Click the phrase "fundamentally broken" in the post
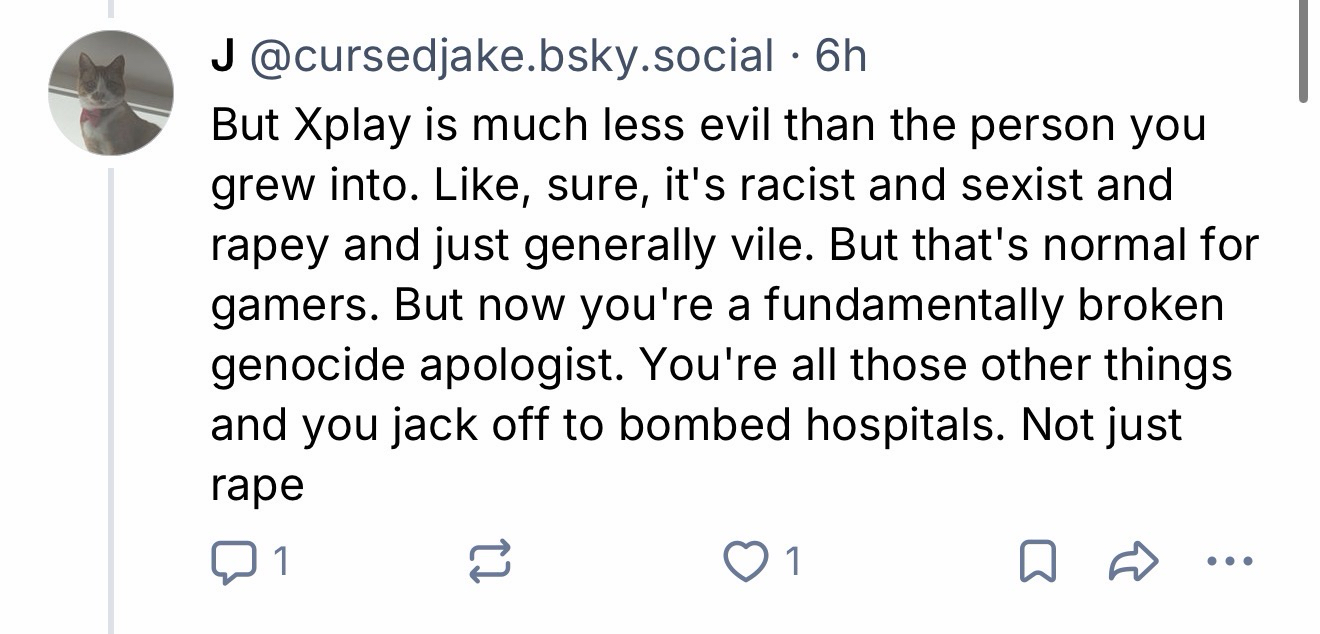1320x634 pixels. tap(994, 306)
